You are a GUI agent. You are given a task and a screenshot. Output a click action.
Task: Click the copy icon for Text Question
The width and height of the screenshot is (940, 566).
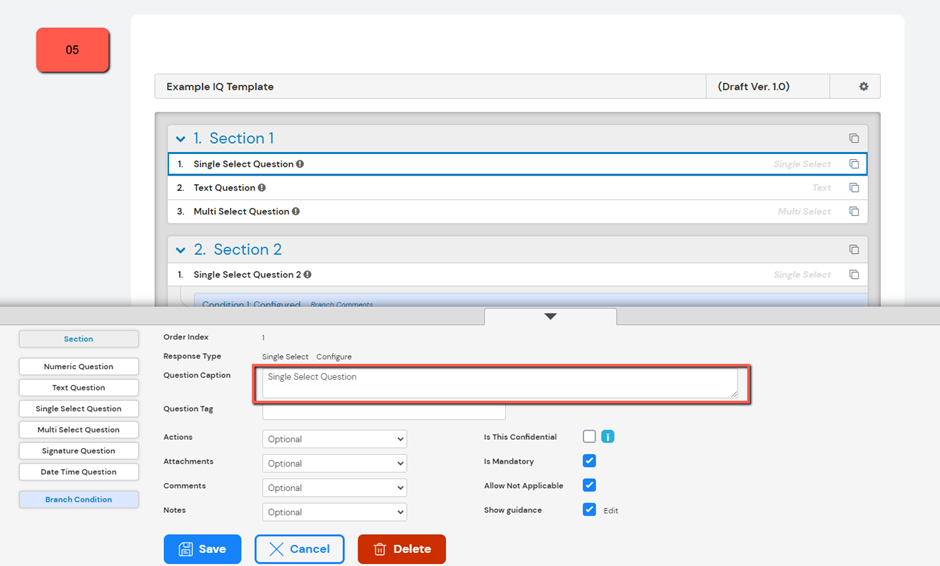(854, 188)
